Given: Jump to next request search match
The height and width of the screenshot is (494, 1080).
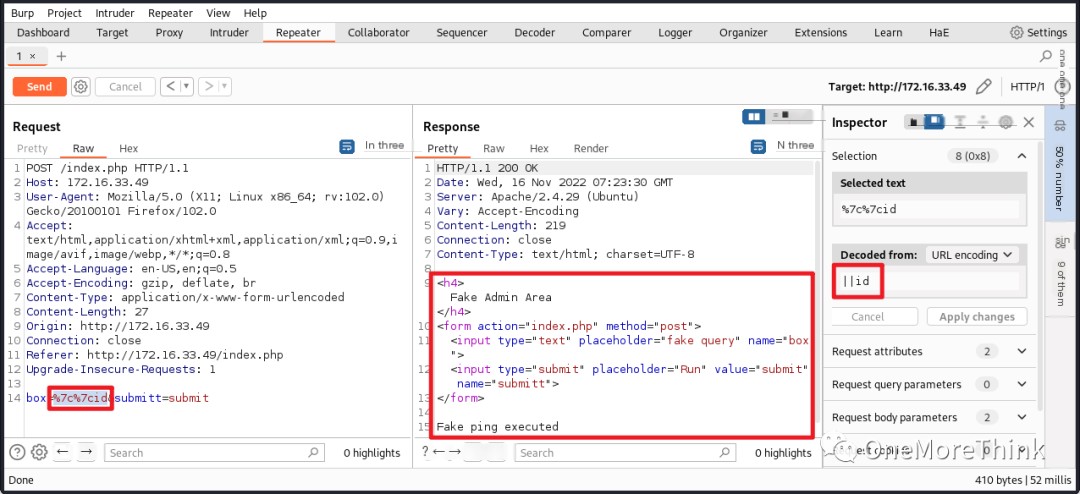Looking at the screenshot, I should (x=86, y=452).
